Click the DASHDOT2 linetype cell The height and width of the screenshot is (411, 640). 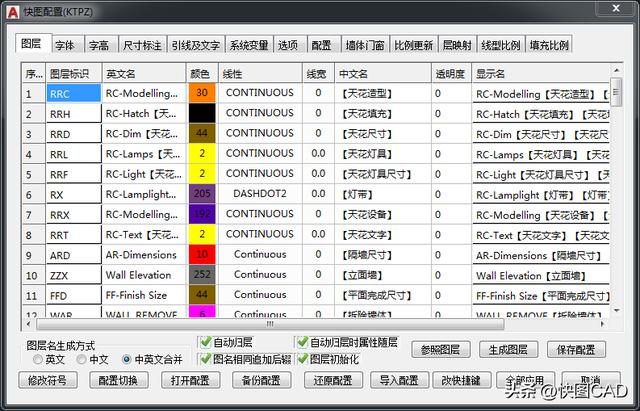260,194
